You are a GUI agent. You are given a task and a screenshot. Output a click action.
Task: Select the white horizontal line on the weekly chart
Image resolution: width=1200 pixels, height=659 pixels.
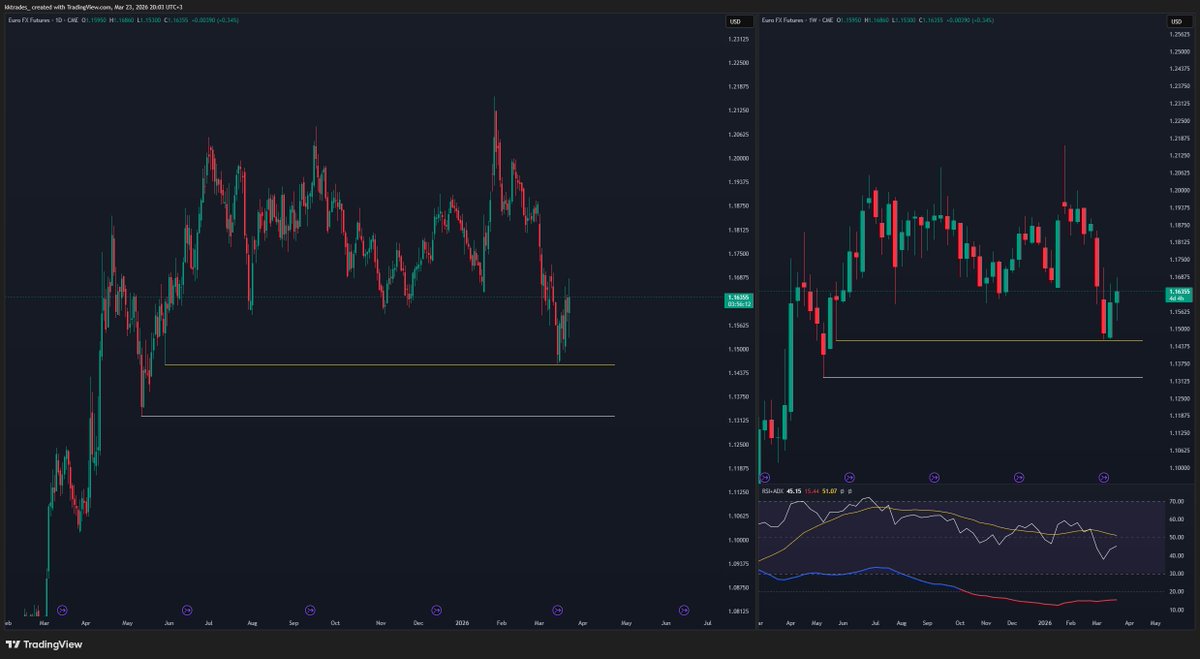tap(982, 377)
